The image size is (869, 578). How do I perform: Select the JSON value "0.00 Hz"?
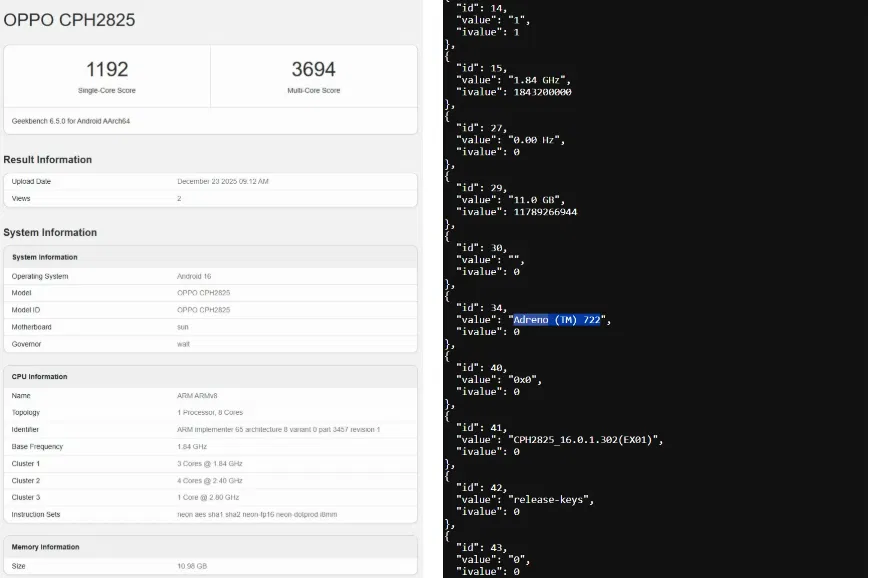pos(534,140)
